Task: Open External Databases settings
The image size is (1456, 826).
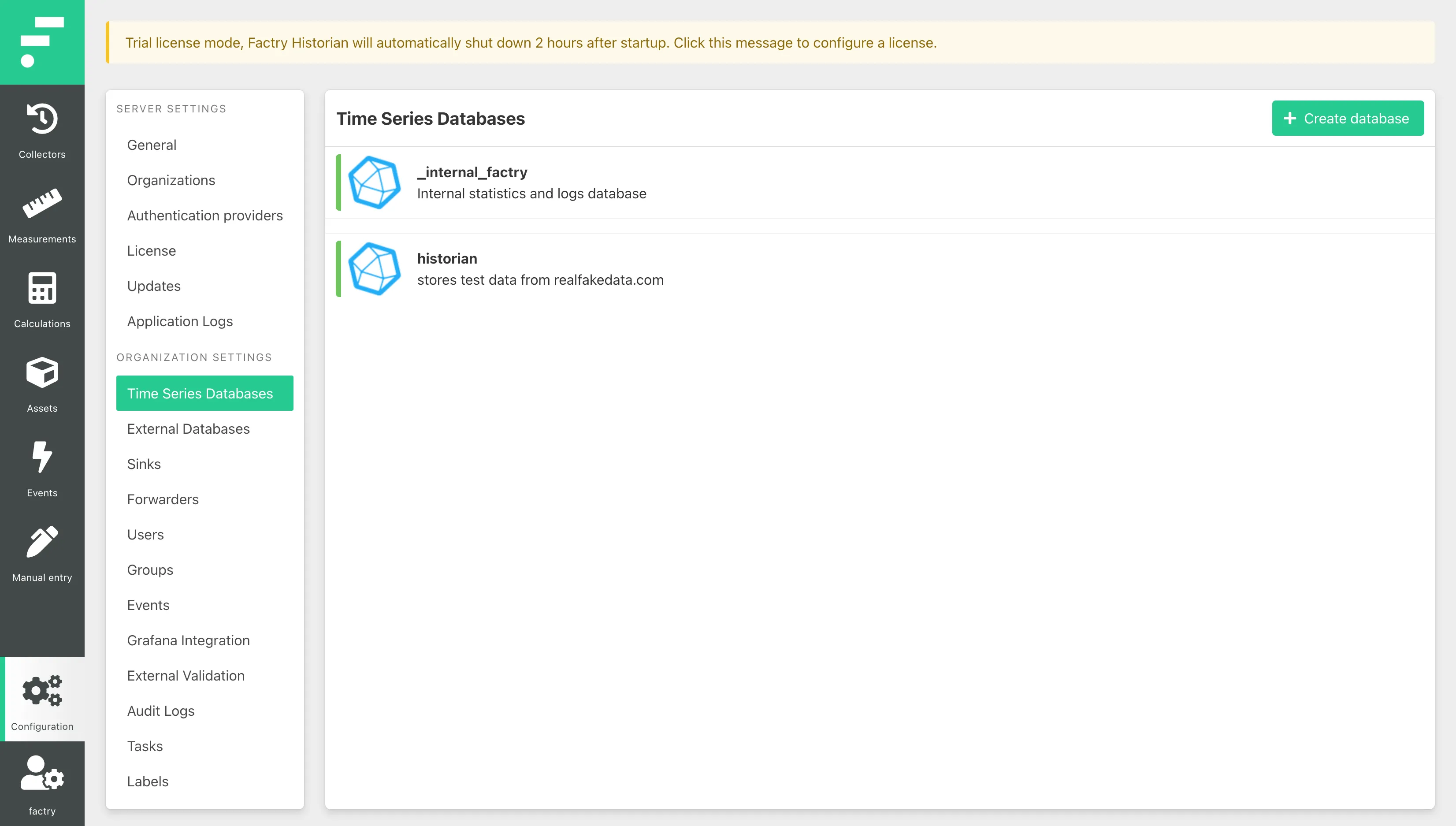Action: (205, 428)
